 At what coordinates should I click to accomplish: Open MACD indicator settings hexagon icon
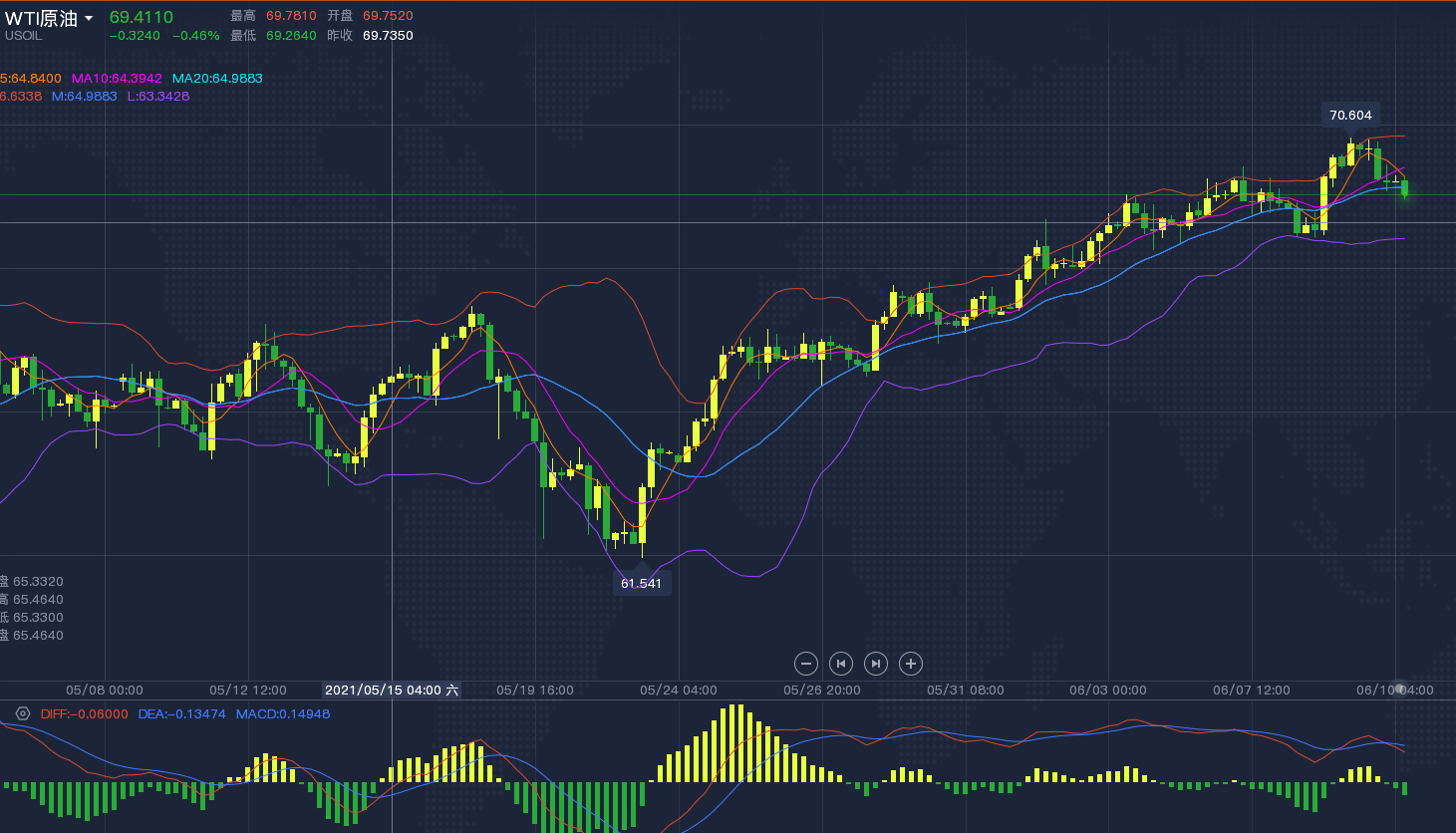tap(23, 713)
